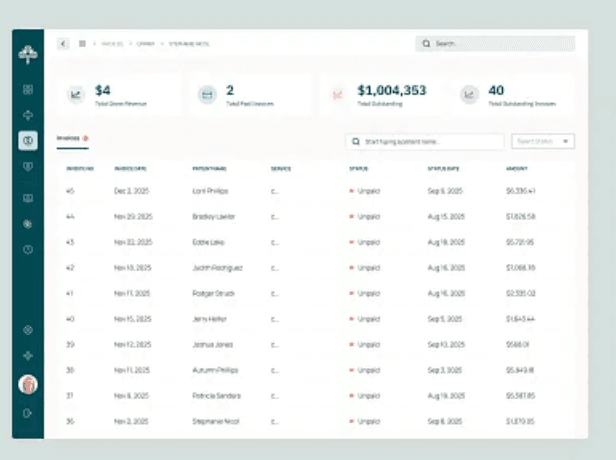Screen dimensions: 616x460
Task: Open the user profile avatar
Action: coord(28,385)
